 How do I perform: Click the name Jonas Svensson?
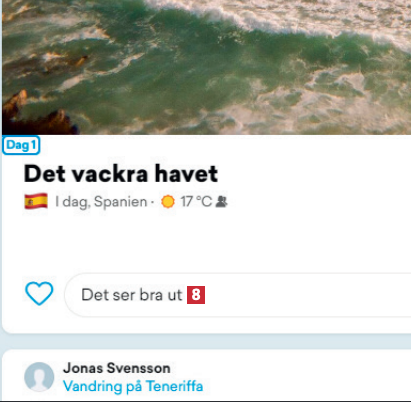[117, 368]
